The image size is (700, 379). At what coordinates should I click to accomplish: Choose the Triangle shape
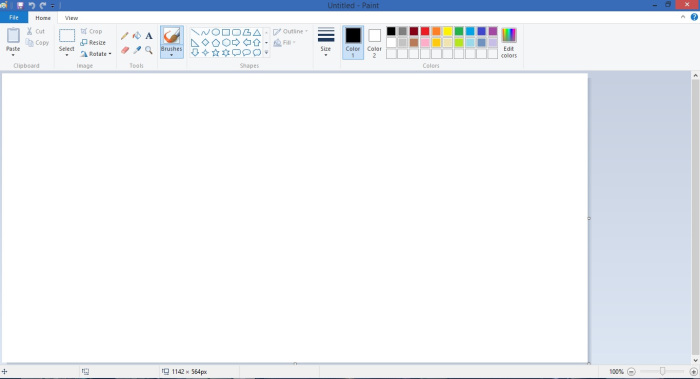click(x=257, y=32)
